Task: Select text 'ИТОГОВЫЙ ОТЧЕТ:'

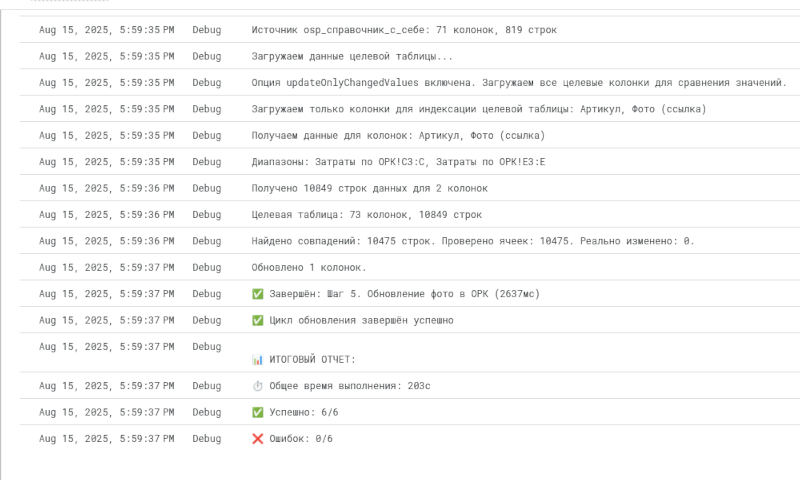Action: click(312, 360)
